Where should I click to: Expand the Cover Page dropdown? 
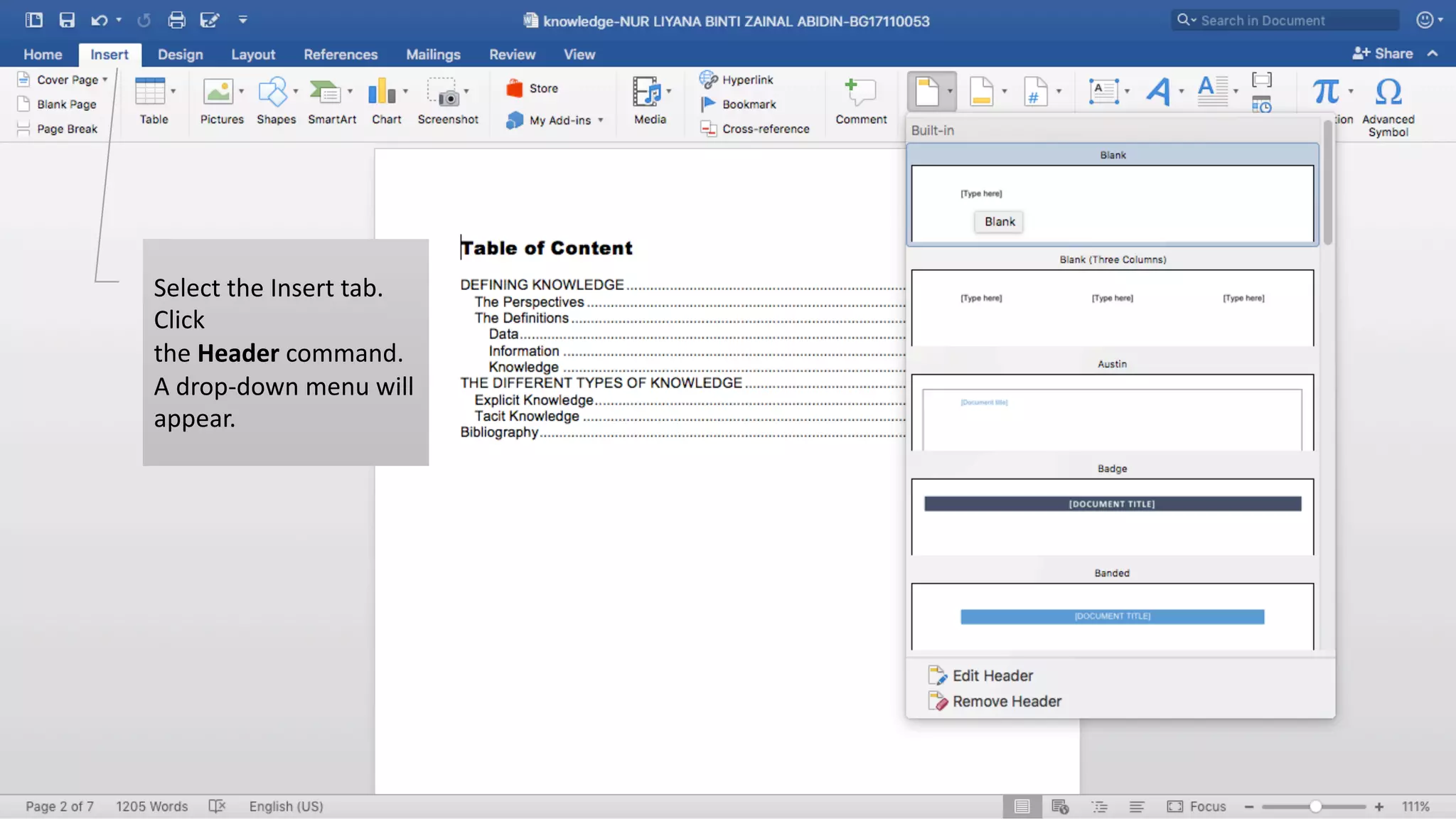pos(105,80)
